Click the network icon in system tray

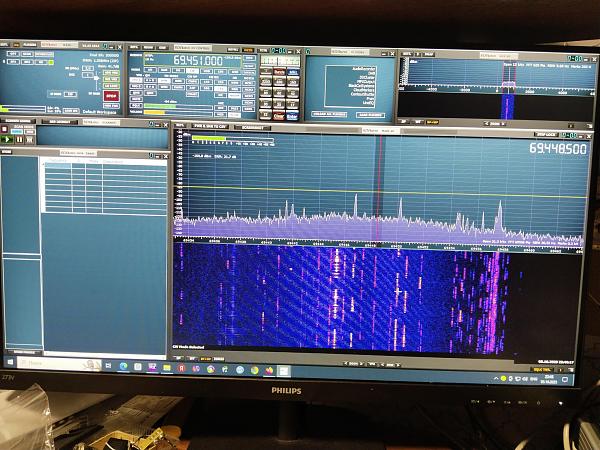[x=517, y=379]
